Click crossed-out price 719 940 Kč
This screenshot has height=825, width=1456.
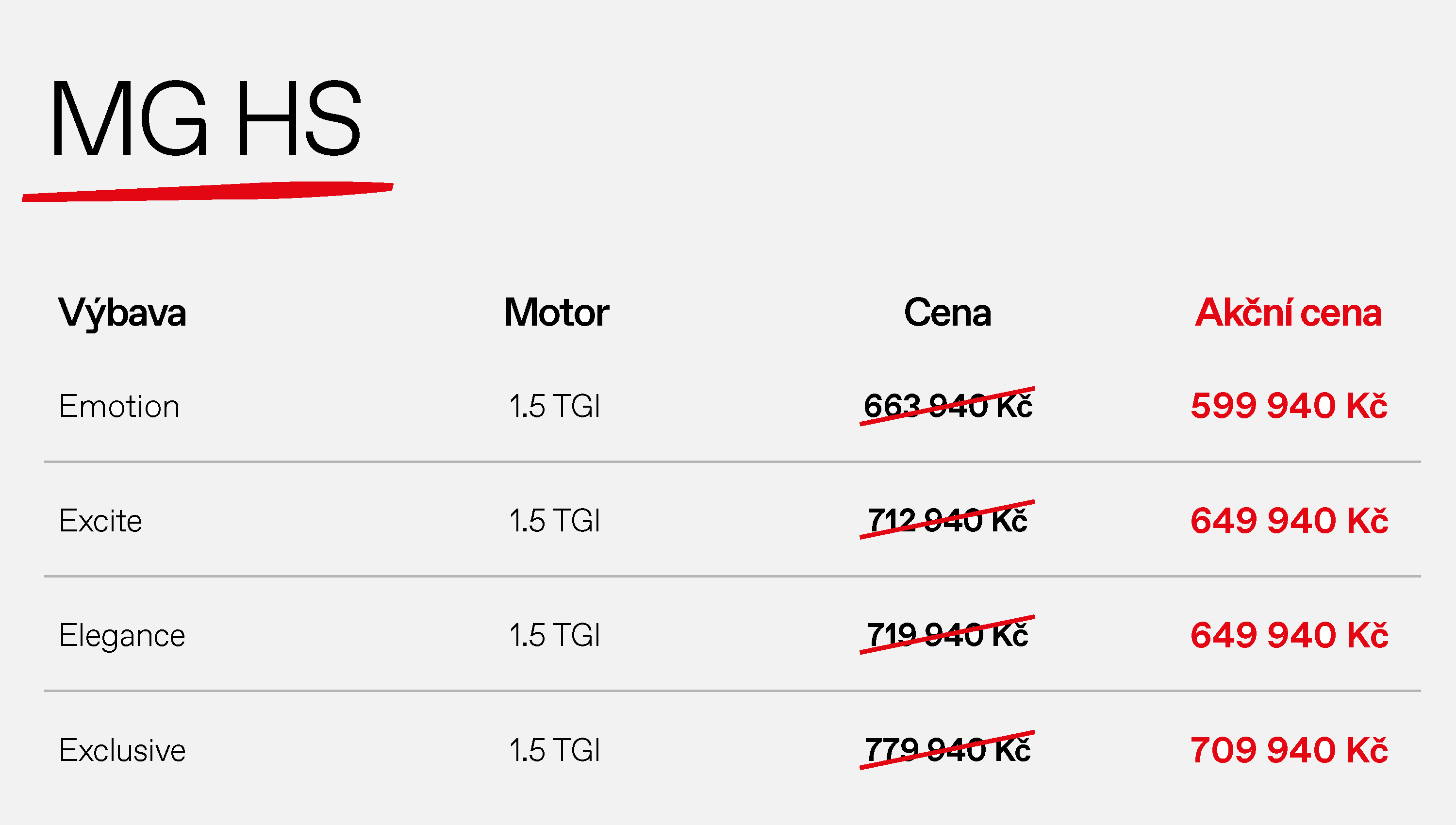pyautogui.click(x=947, y=635)
